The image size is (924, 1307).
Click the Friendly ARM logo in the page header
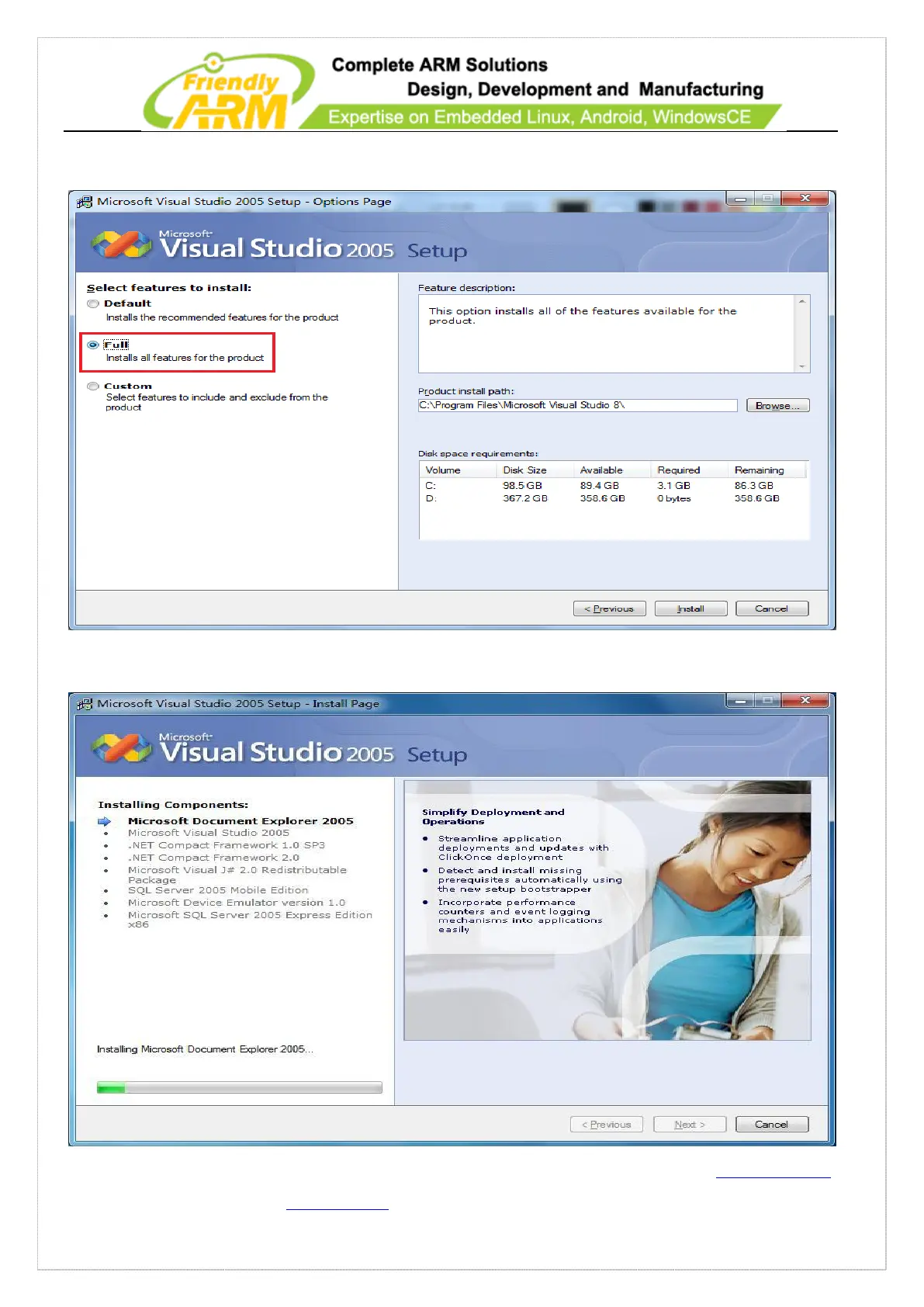coord(229,92)
